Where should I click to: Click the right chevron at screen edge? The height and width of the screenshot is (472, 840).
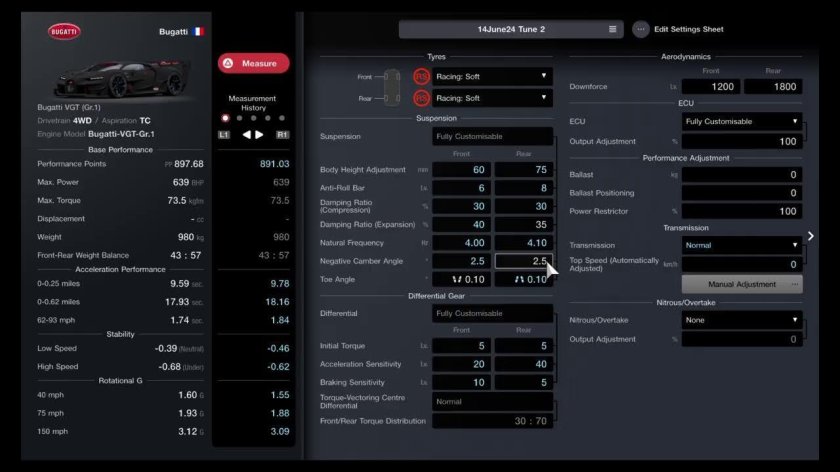(810, 236)
